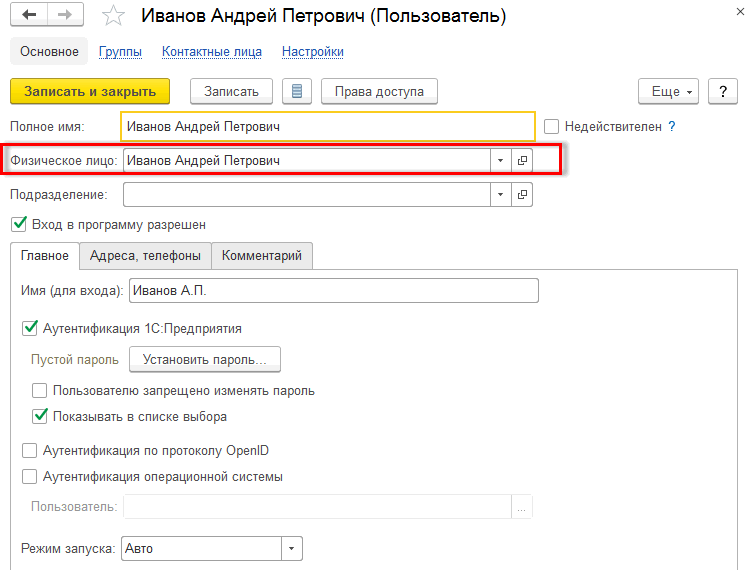Switch to the Адреса, телефоны tab
Screen dimensions: 746x570
pyautogui.click(x=145, y=256)
